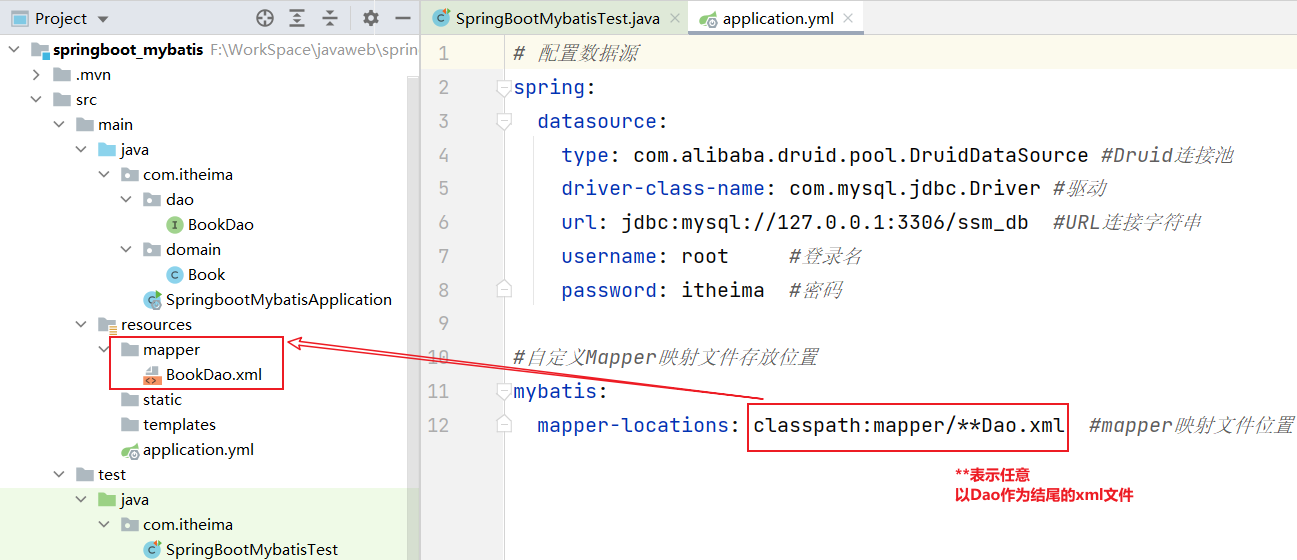Click fold end marker at line 8

[x=504, y=289]
